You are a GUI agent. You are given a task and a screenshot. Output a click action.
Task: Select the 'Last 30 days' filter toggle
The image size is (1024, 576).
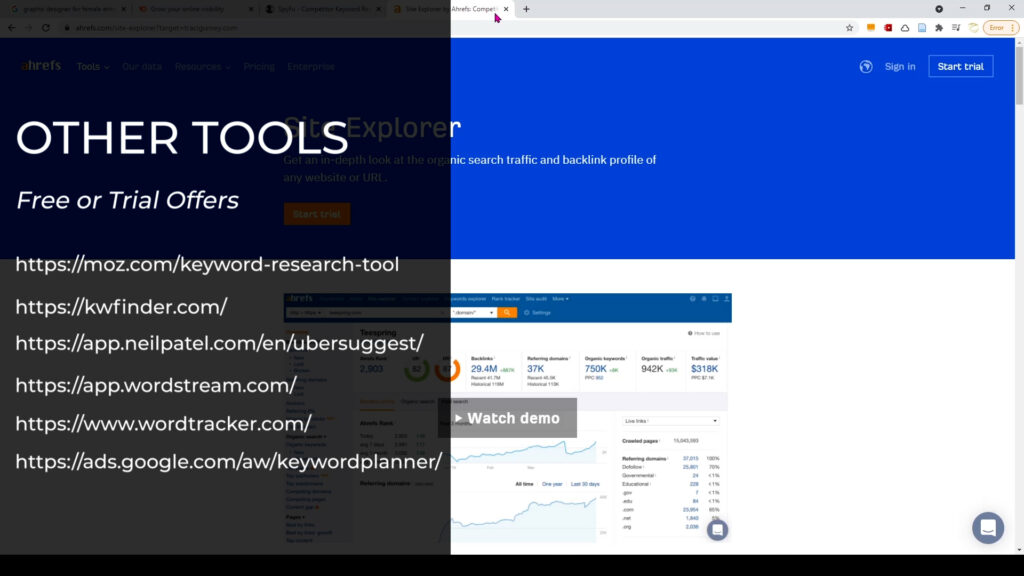coord(586,483)
